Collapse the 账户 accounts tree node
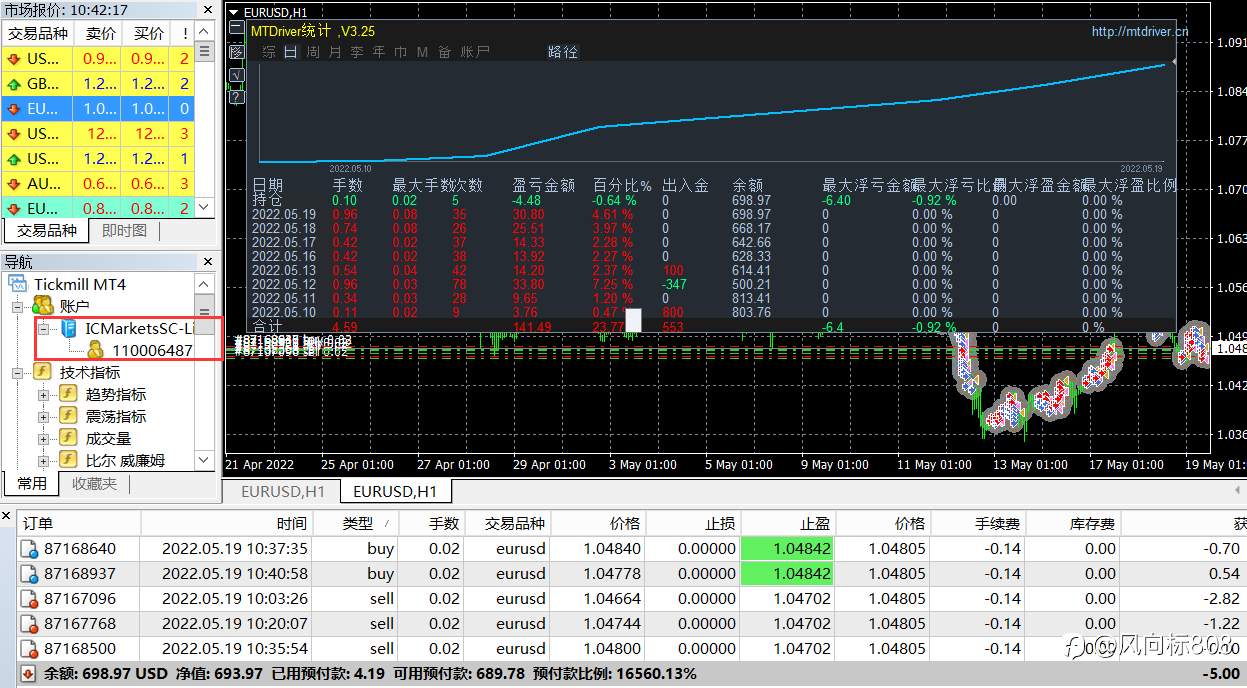 (17, 306)
